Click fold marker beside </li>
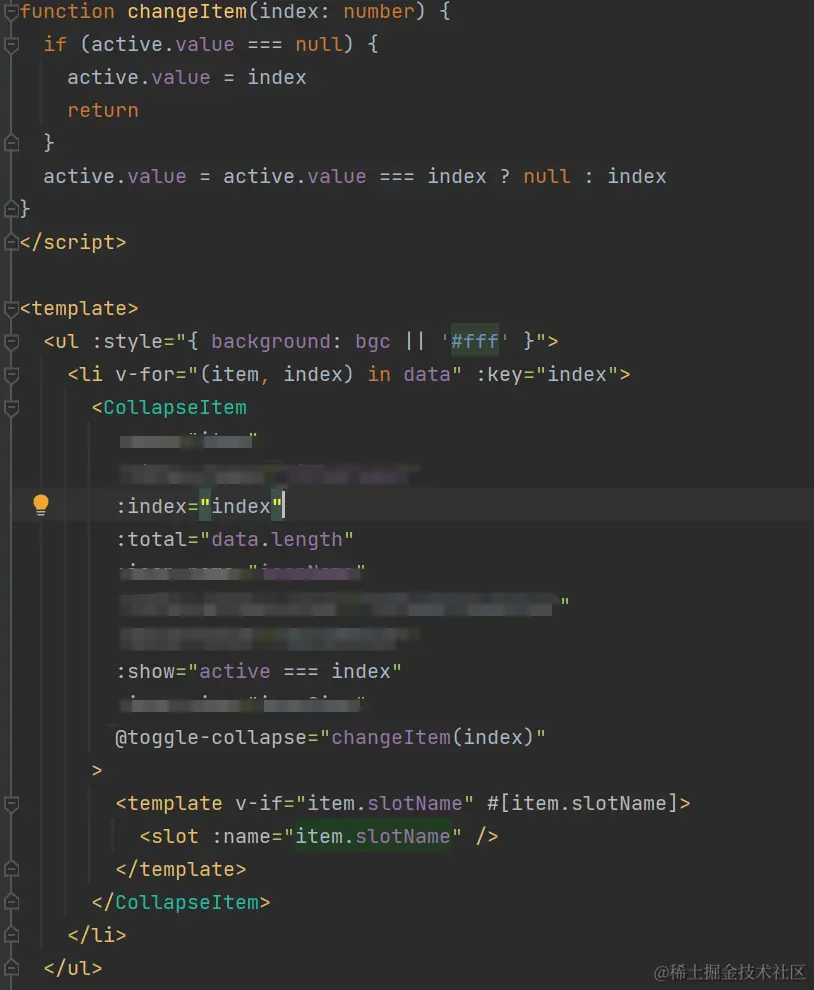 click(x=11, y=935)
